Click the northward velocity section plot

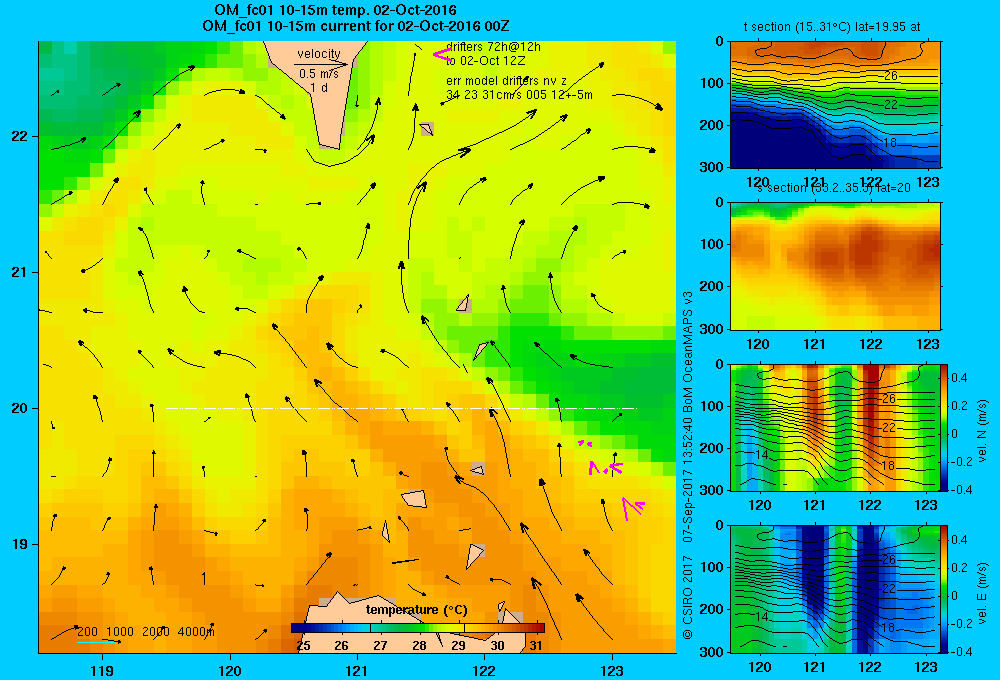pos(835,427)
